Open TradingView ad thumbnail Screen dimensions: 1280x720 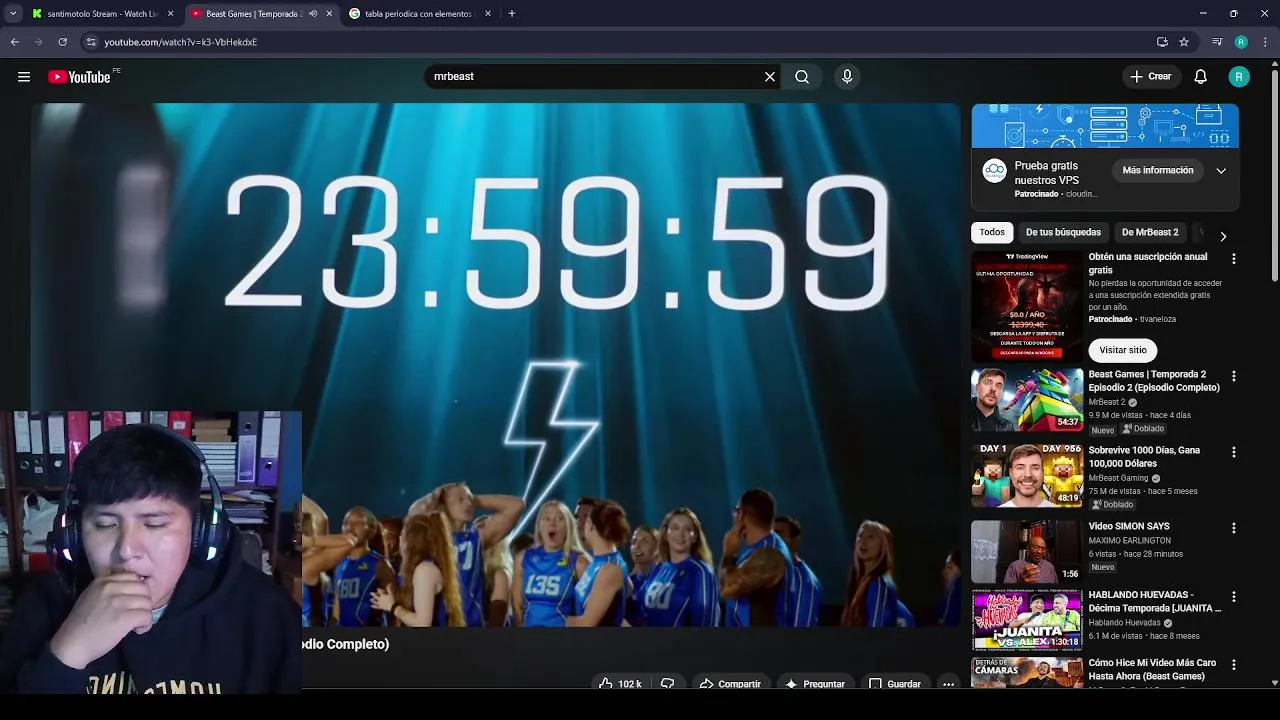(1027, 305)
